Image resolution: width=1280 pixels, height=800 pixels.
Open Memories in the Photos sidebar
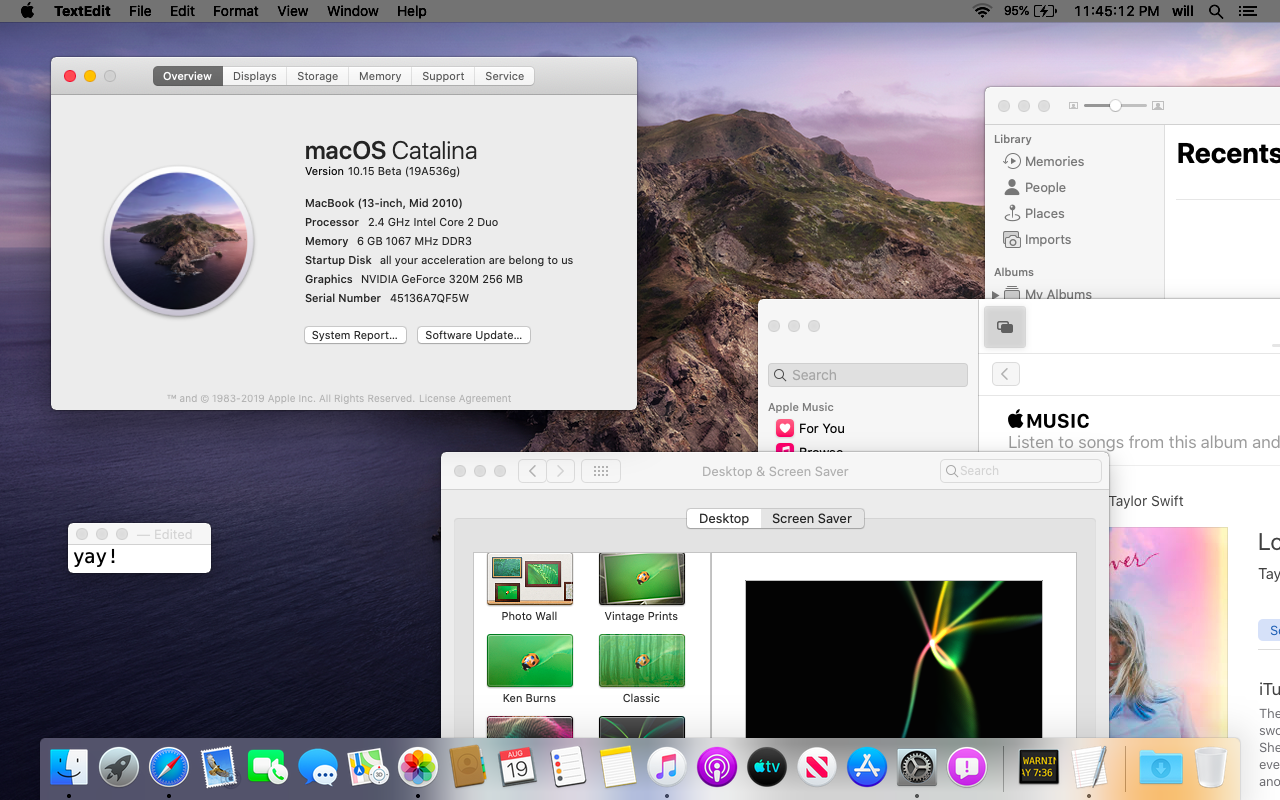(1044, 161)
